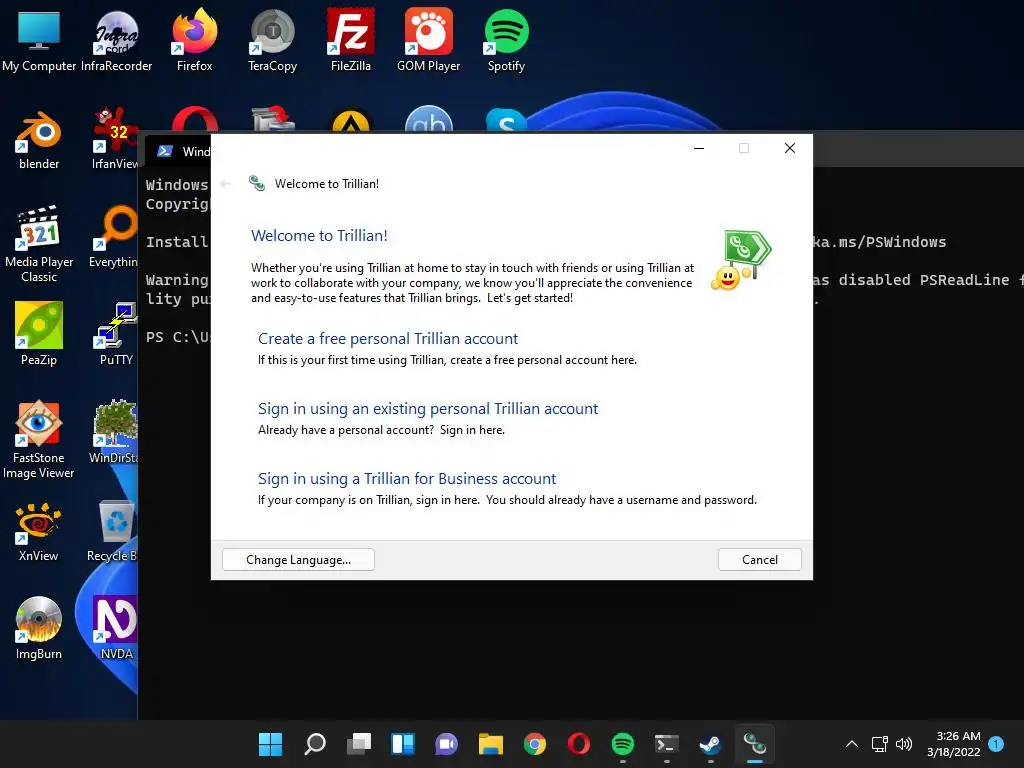Image resolution: width=1024 pixels, height=768 pixels.
Task: Open PeaZip desktop shortcut
Action: (x=39, y=334)
